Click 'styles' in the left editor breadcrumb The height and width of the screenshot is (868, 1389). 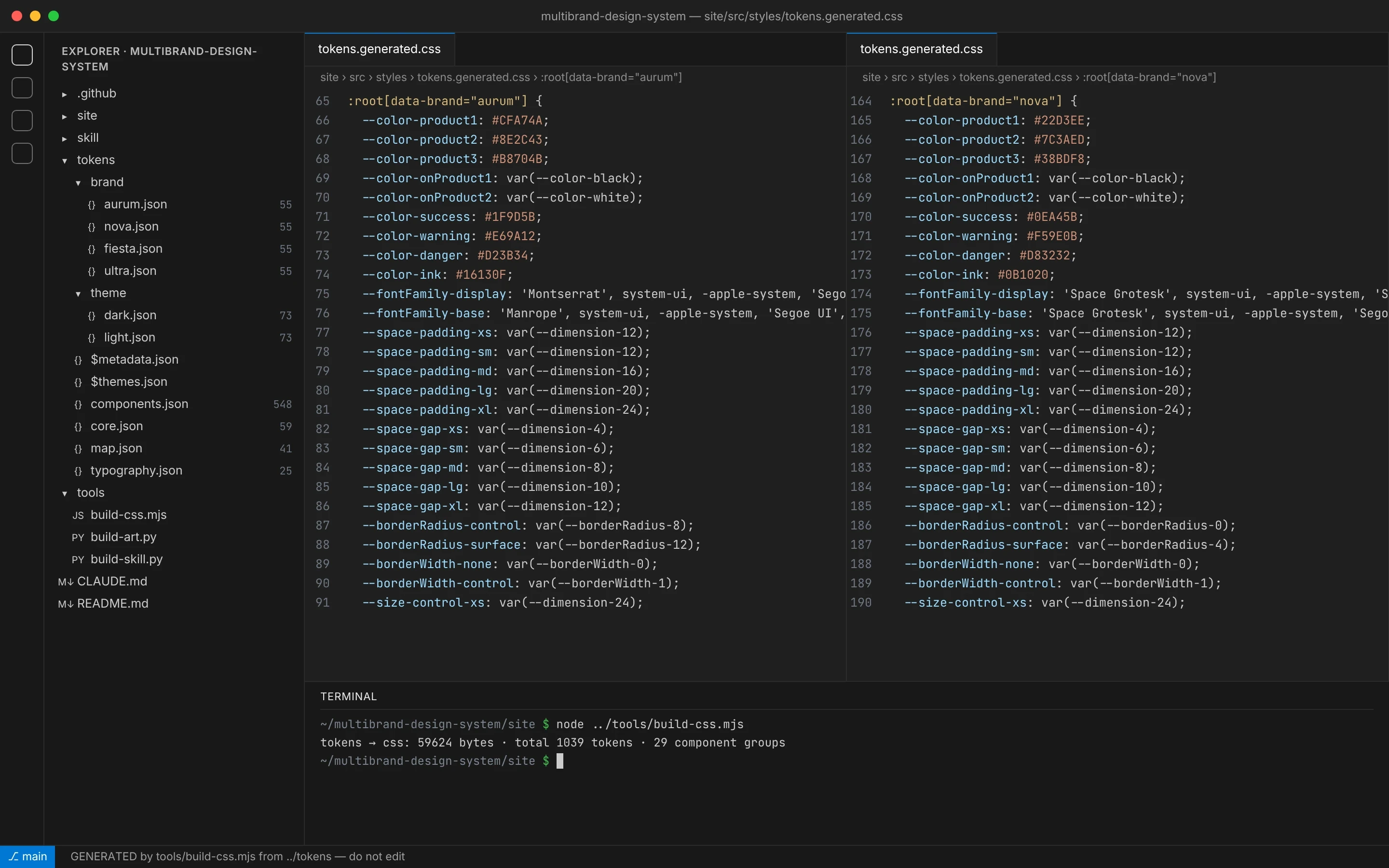click(x=391, y=78)
